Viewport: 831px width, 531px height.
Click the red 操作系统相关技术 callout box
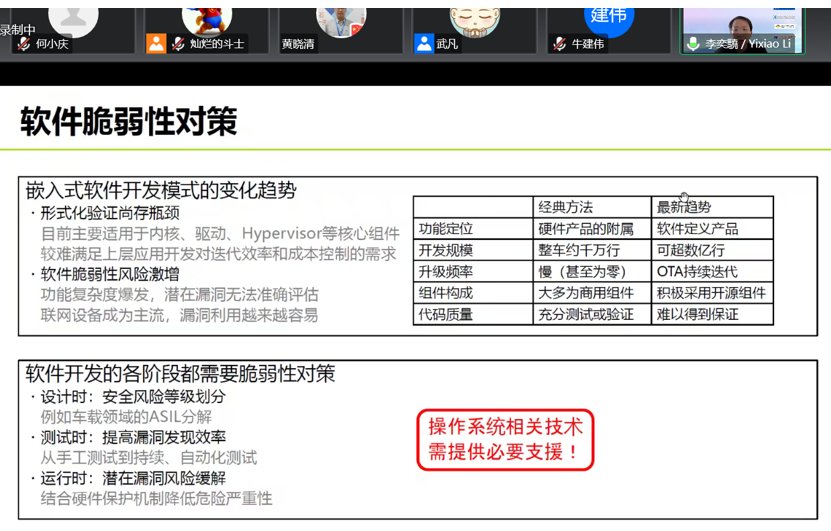[x=504, y=439]
